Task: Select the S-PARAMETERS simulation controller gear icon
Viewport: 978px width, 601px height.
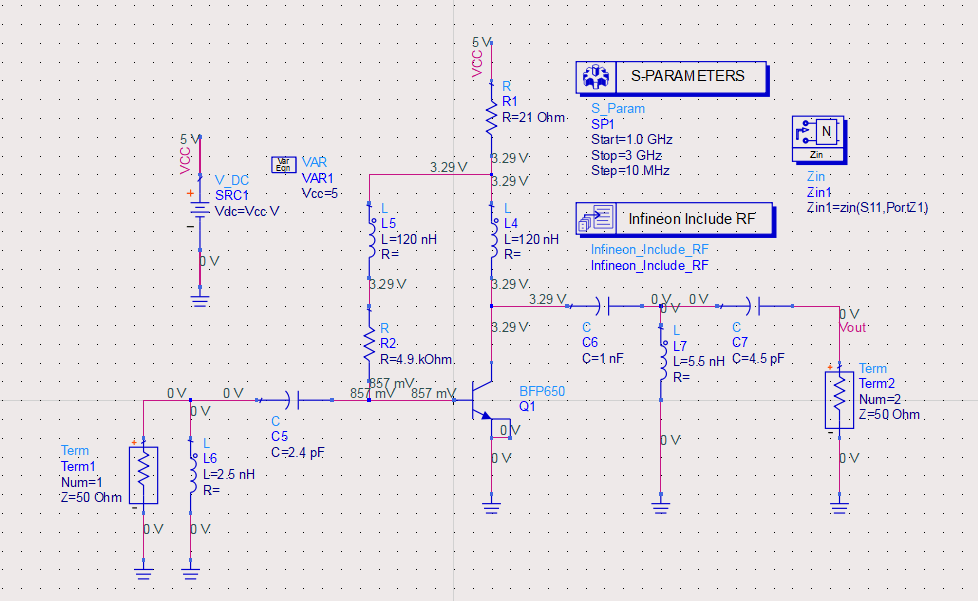Action: pos(597,77)
